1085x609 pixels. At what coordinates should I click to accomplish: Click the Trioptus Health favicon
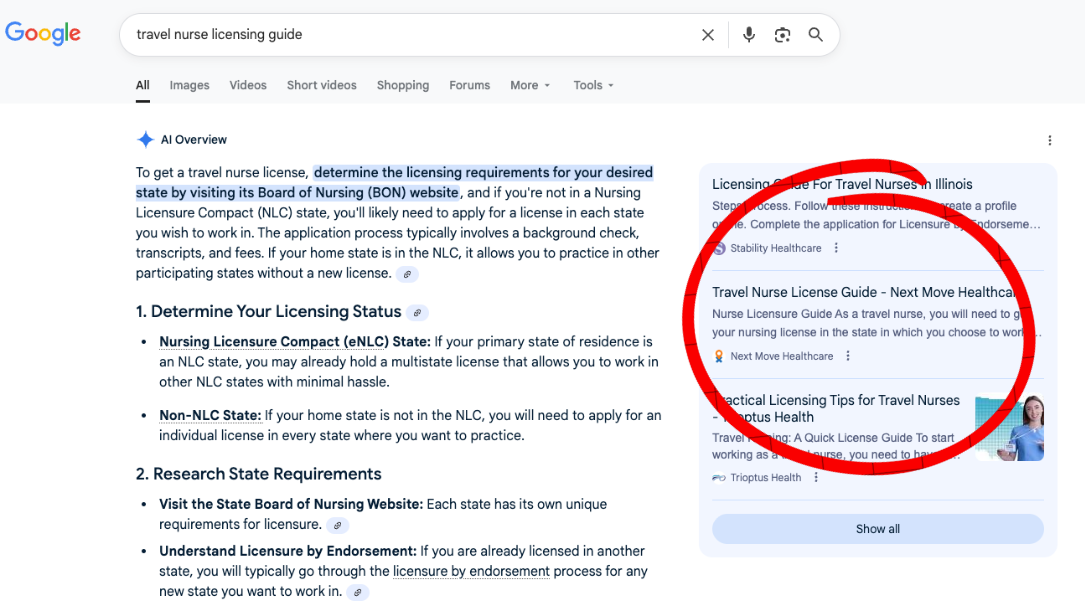719,478
